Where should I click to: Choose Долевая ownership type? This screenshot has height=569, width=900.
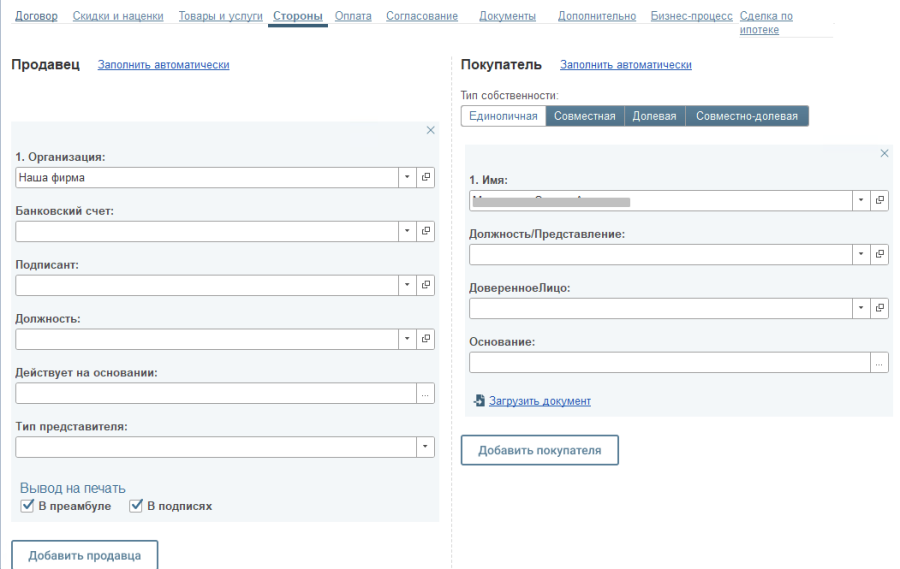click(x=654, y=116)
